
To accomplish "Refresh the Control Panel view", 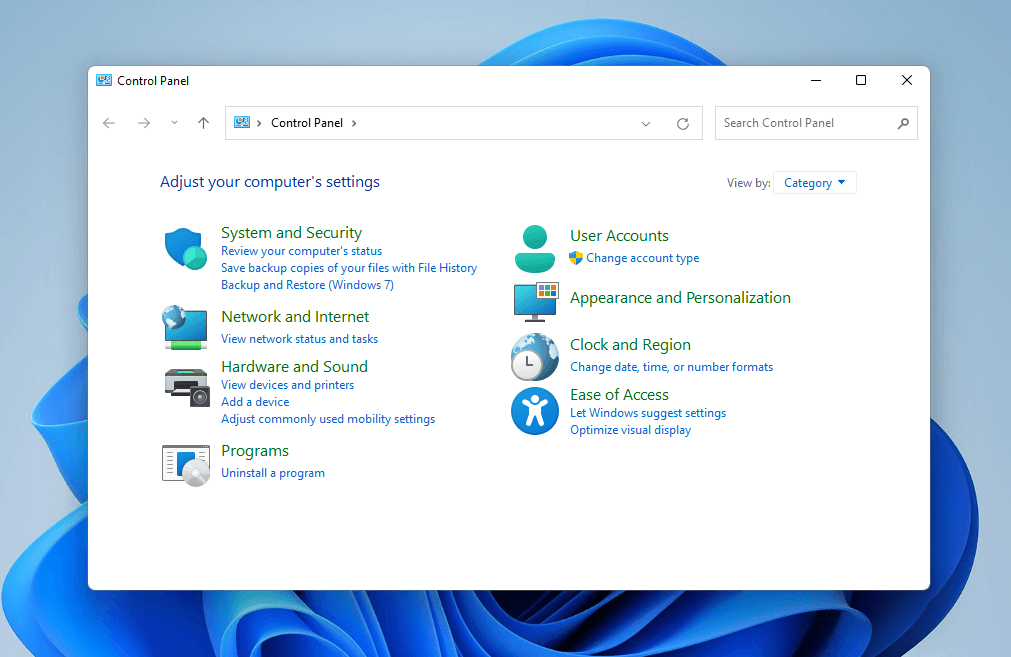I will (683, 124).
